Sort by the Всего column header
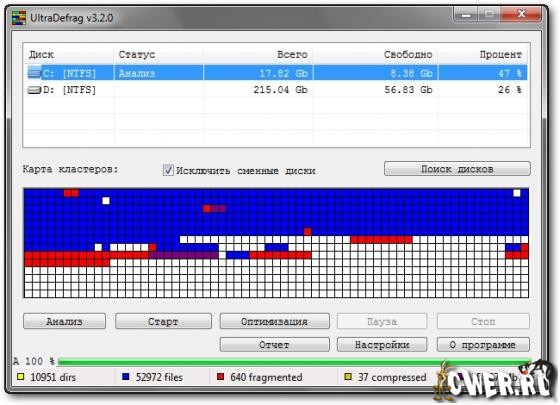The width and height of the screenshot is (560, 405). click(x=258, y=55)
